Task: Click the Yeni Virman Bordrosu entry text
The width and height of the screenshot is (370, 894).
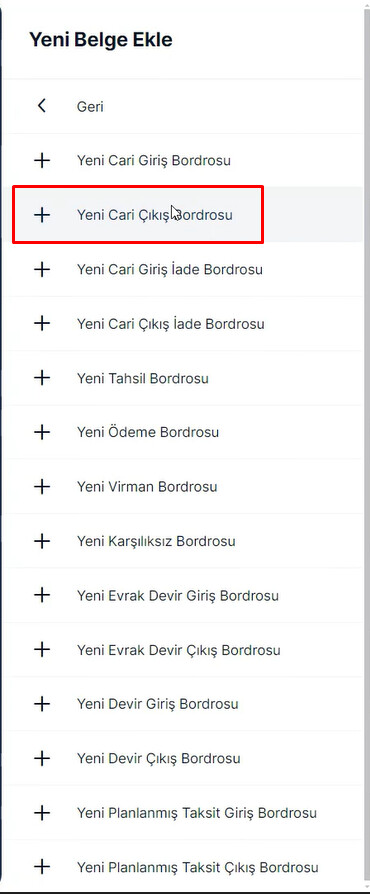Action: [x=147, y=487]
